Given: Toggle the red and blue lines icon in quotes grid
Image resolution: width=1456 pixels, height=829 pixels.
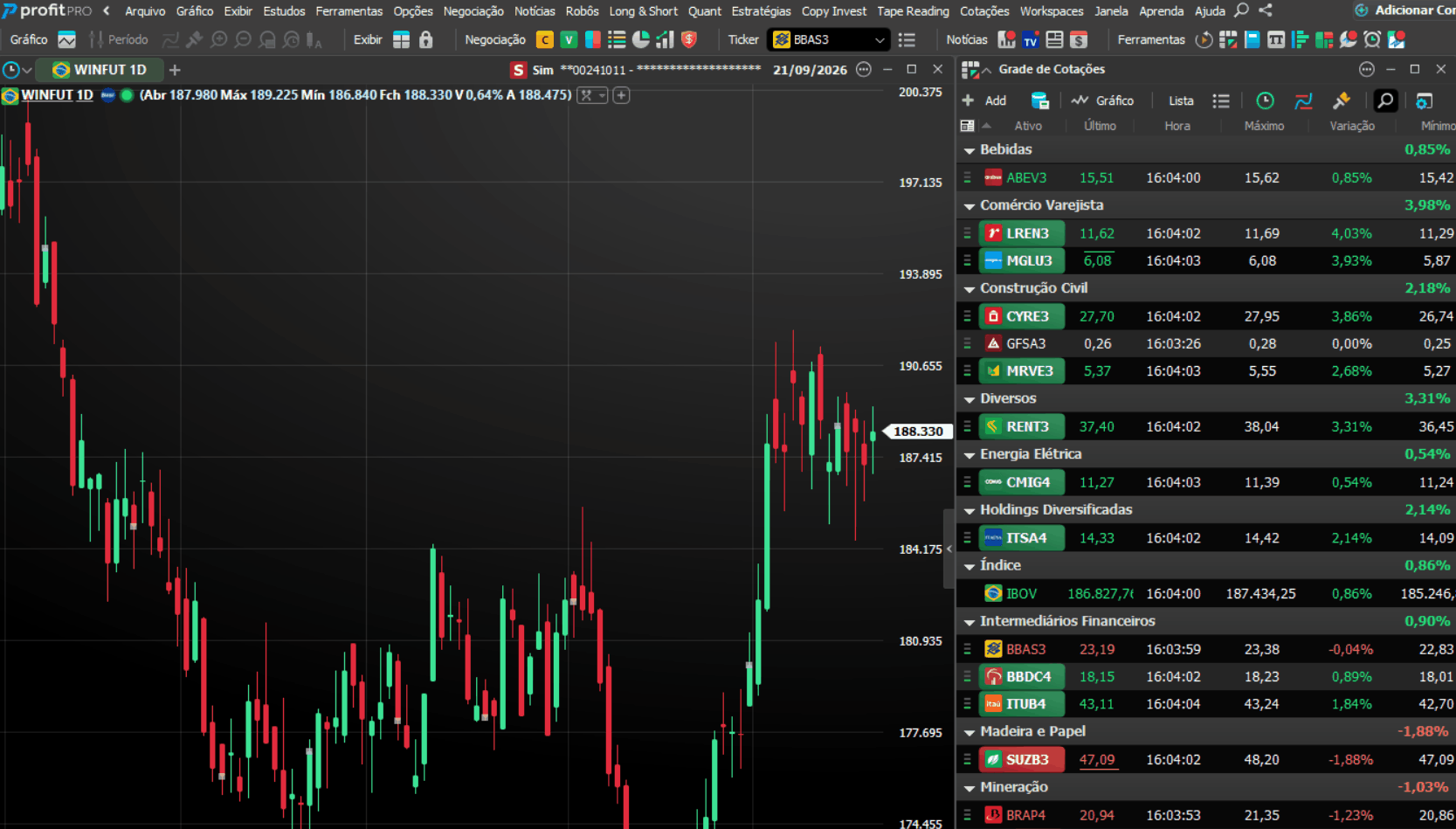Looking at the screenshot, I should (x=1303, y=100).
